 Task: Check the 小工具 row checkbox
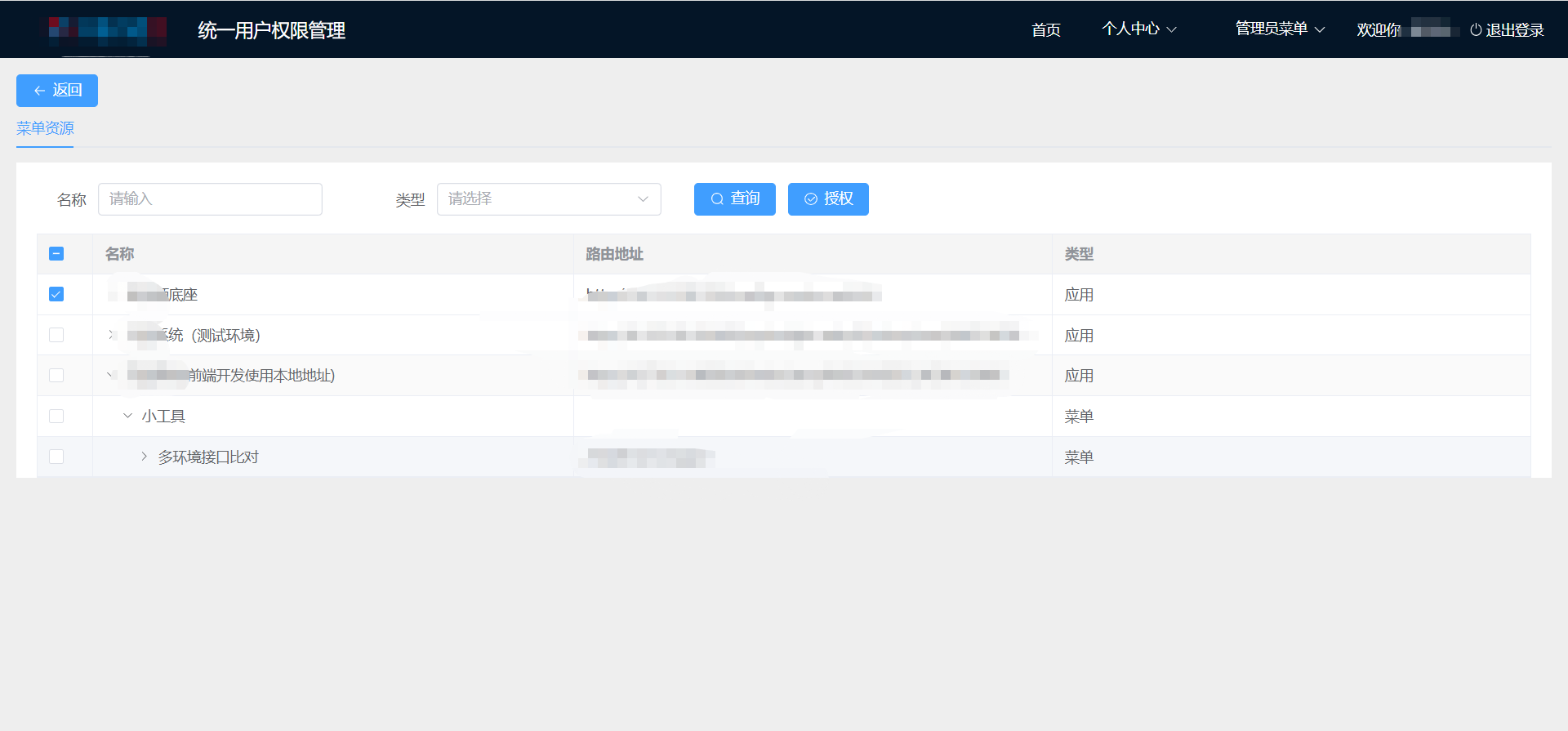coord(56,416)
